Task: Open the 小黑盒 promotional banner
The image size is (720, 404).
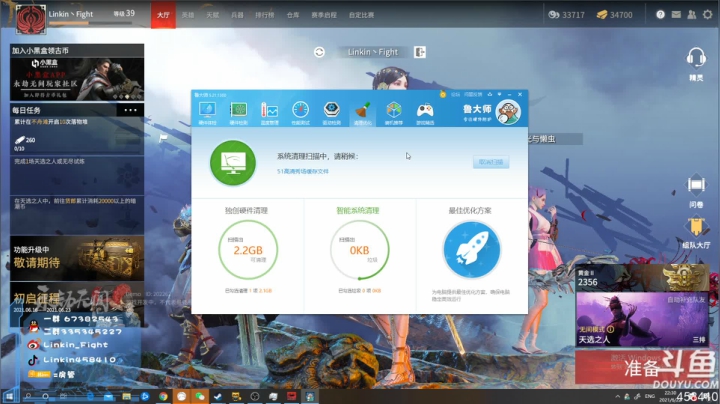Action: coord(77,78)
